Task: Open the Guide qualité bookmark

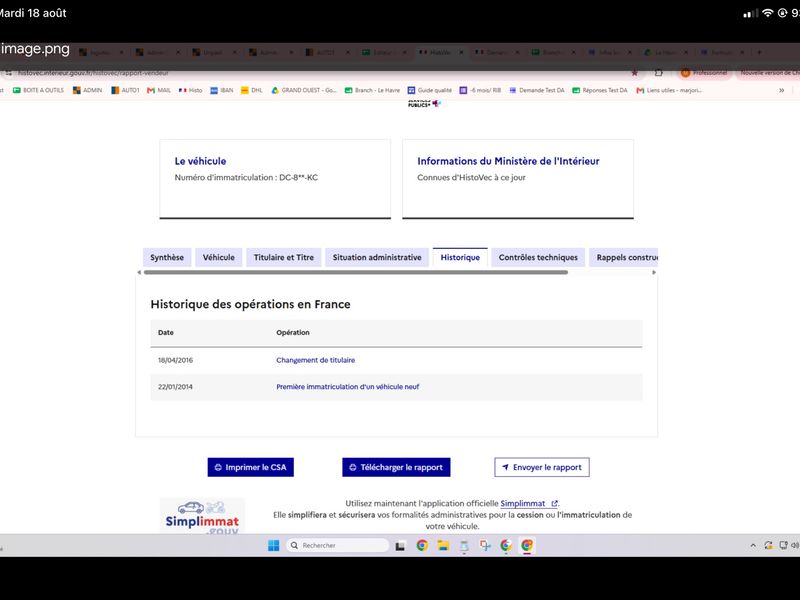Action: click(430, 90)
